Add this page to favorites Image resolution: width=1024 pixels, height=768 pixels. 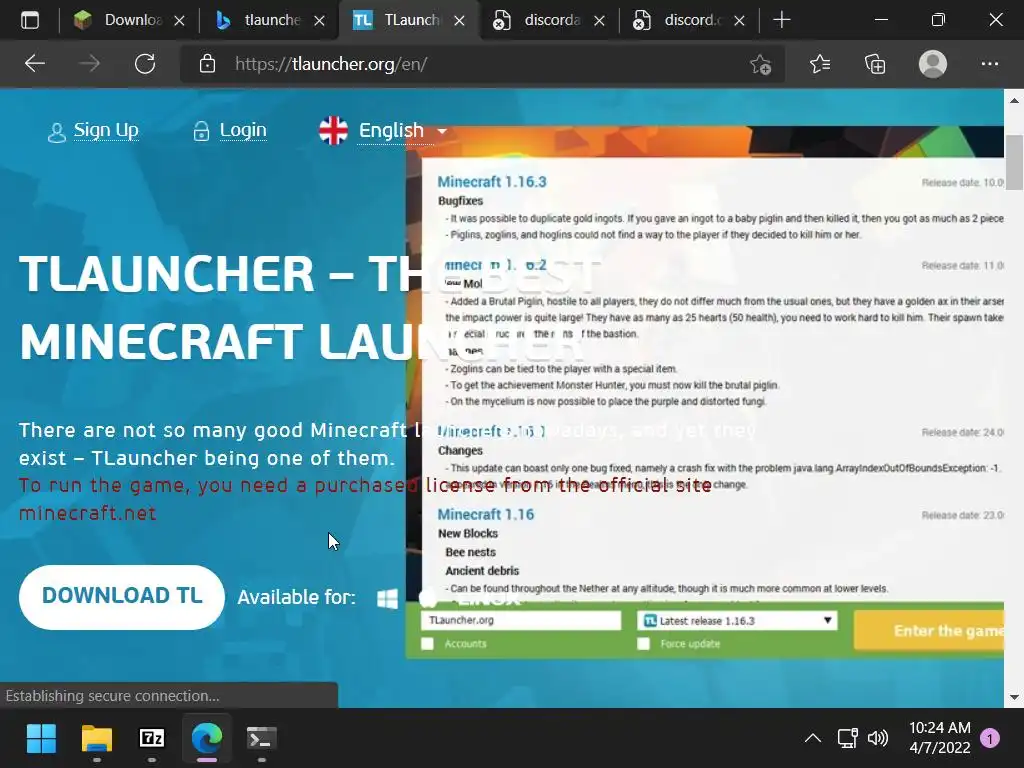coord(760,64)
